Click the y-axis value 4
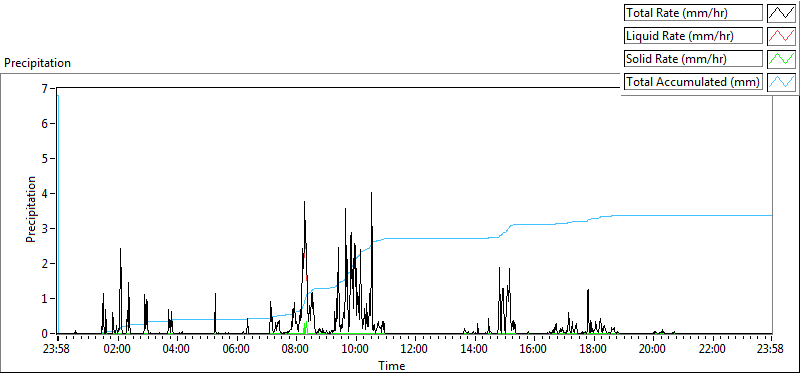The height and width of the screenshot is (373, 800). coord(44,193)
